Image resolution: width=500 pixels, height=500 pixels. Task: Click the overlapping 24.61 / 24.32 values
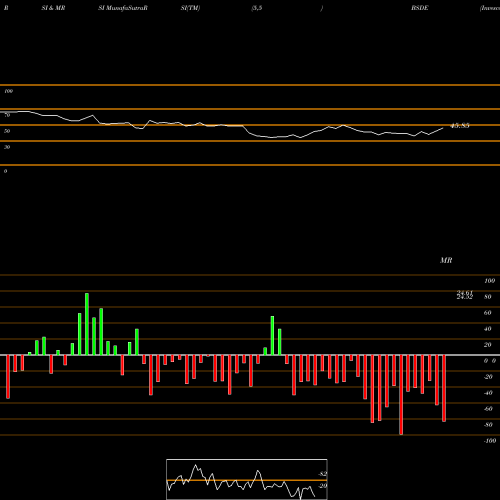coord(465,295)
